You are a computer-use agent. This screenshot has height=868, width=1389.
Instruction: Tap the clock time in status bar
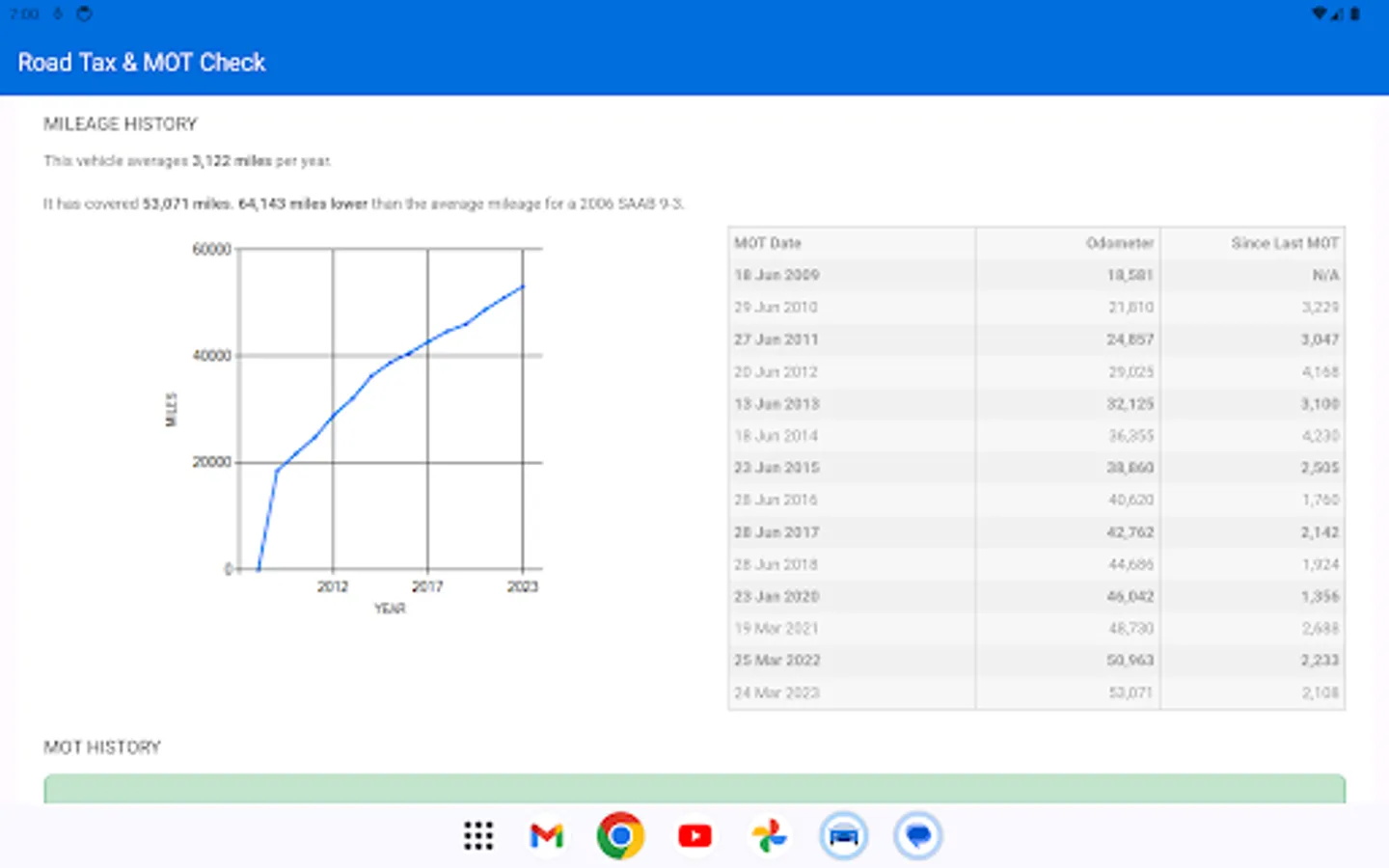tap(24, 14)
